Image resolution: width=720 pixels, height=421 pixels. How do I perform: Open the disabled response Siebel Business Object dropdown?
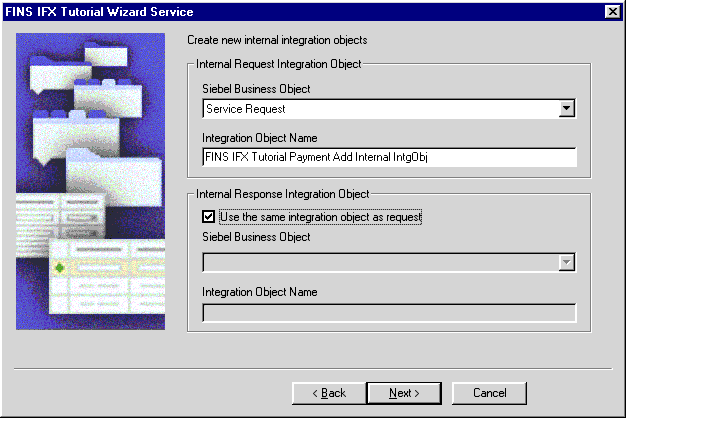[567, 263]
